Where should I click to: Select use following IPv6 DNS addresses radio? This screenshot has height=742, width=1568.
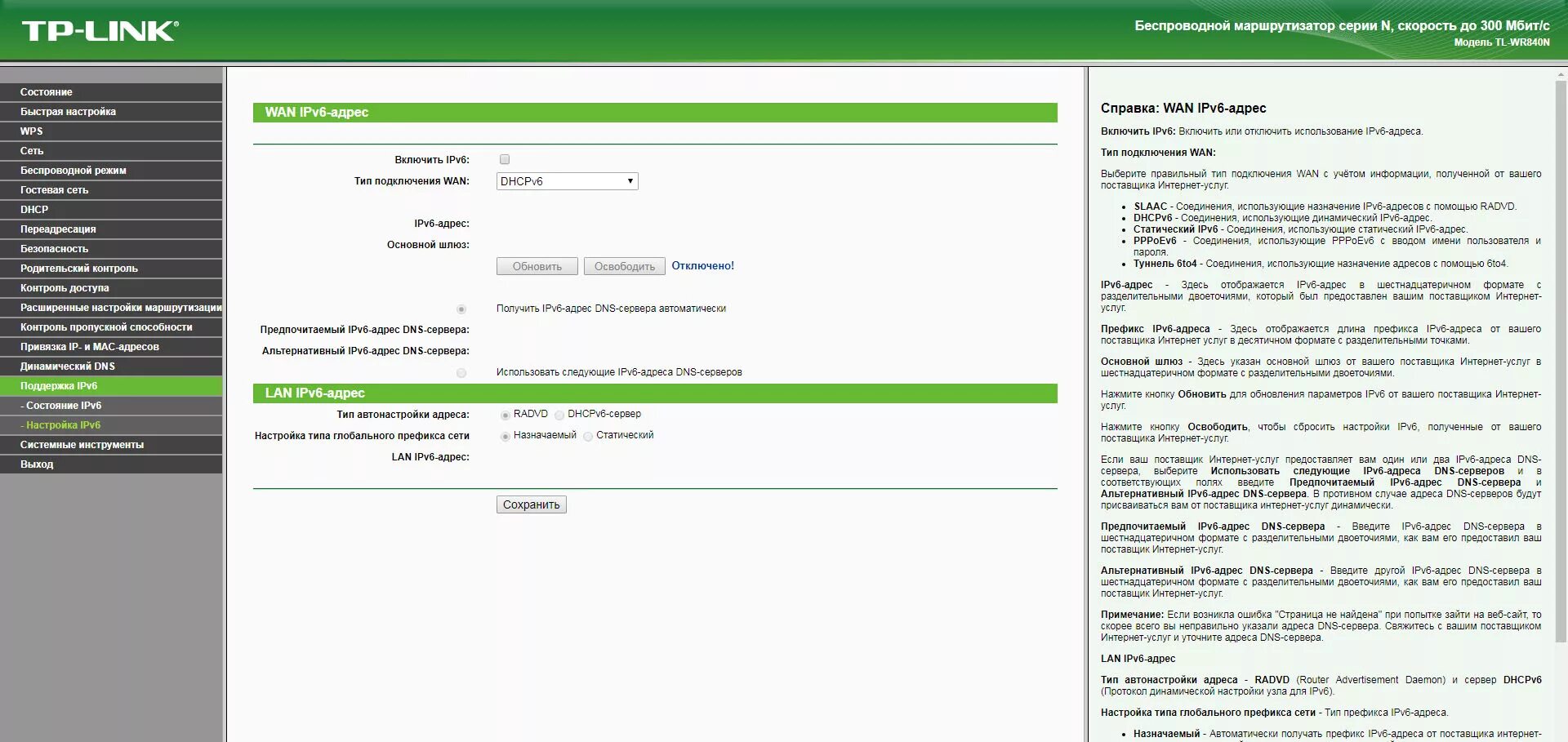coord(461,373)
